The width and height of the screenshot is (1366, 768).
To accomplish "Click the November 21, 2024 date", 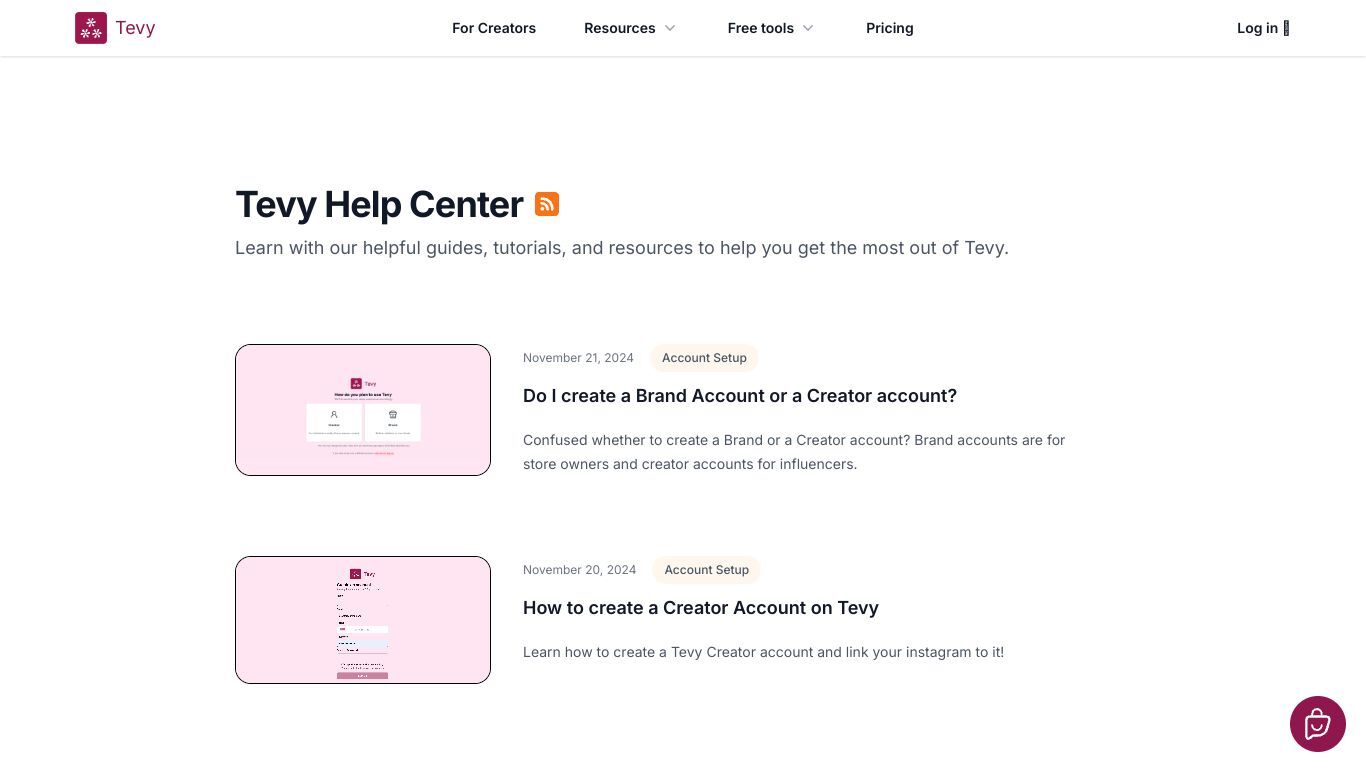I will (578, 358).
